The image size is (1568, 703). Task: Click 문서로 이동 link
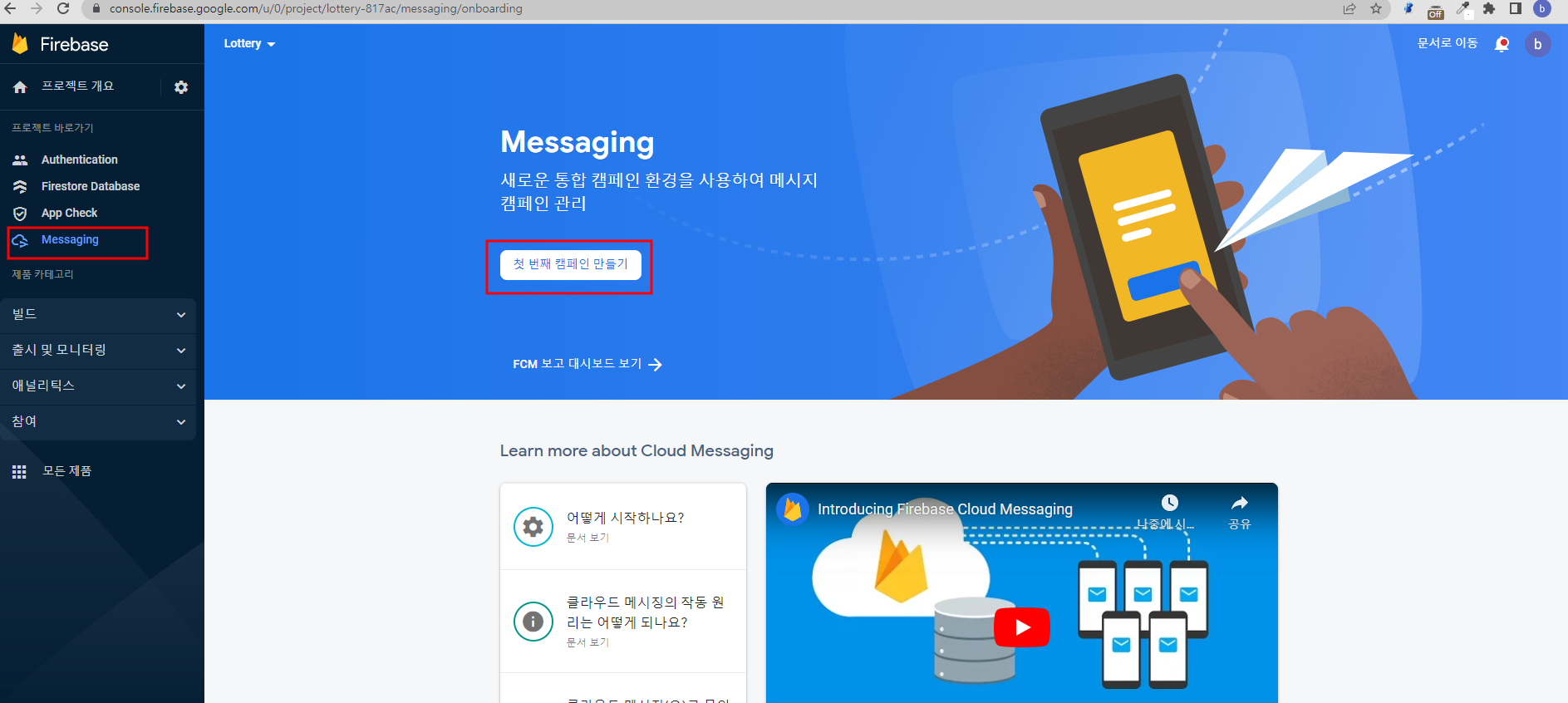click(1448, 43)
